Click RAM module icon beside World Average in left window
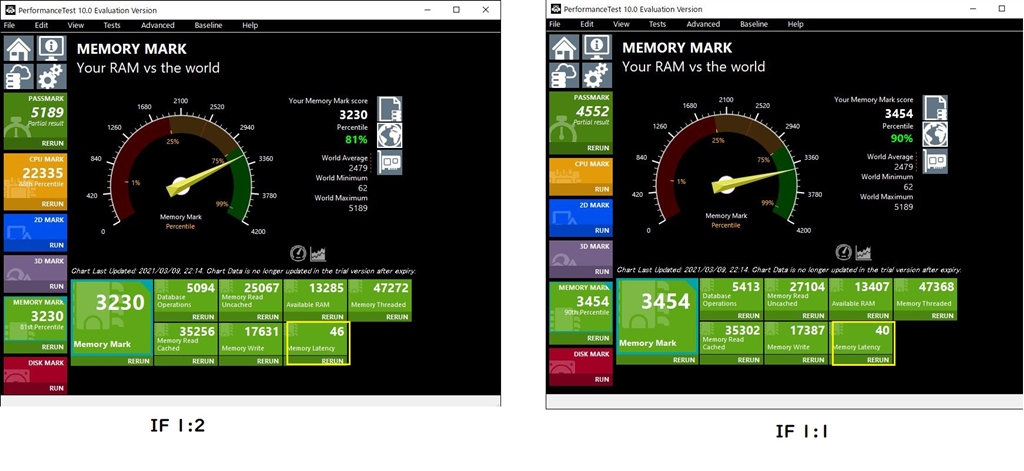Viewport: 1024px width, 471px height. (390, 162)
